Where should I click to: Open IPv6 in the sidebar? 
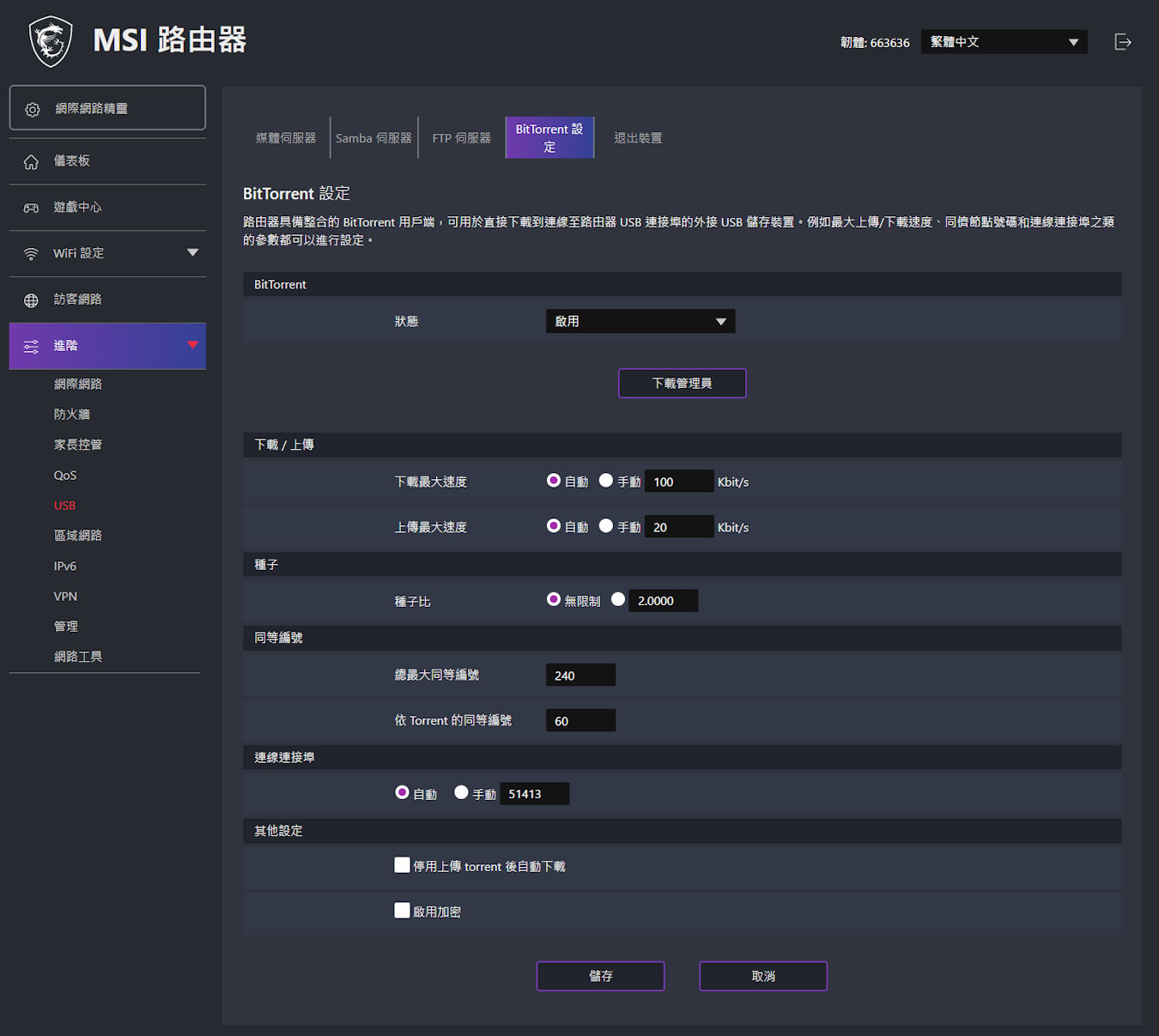(x=65, y=566)
